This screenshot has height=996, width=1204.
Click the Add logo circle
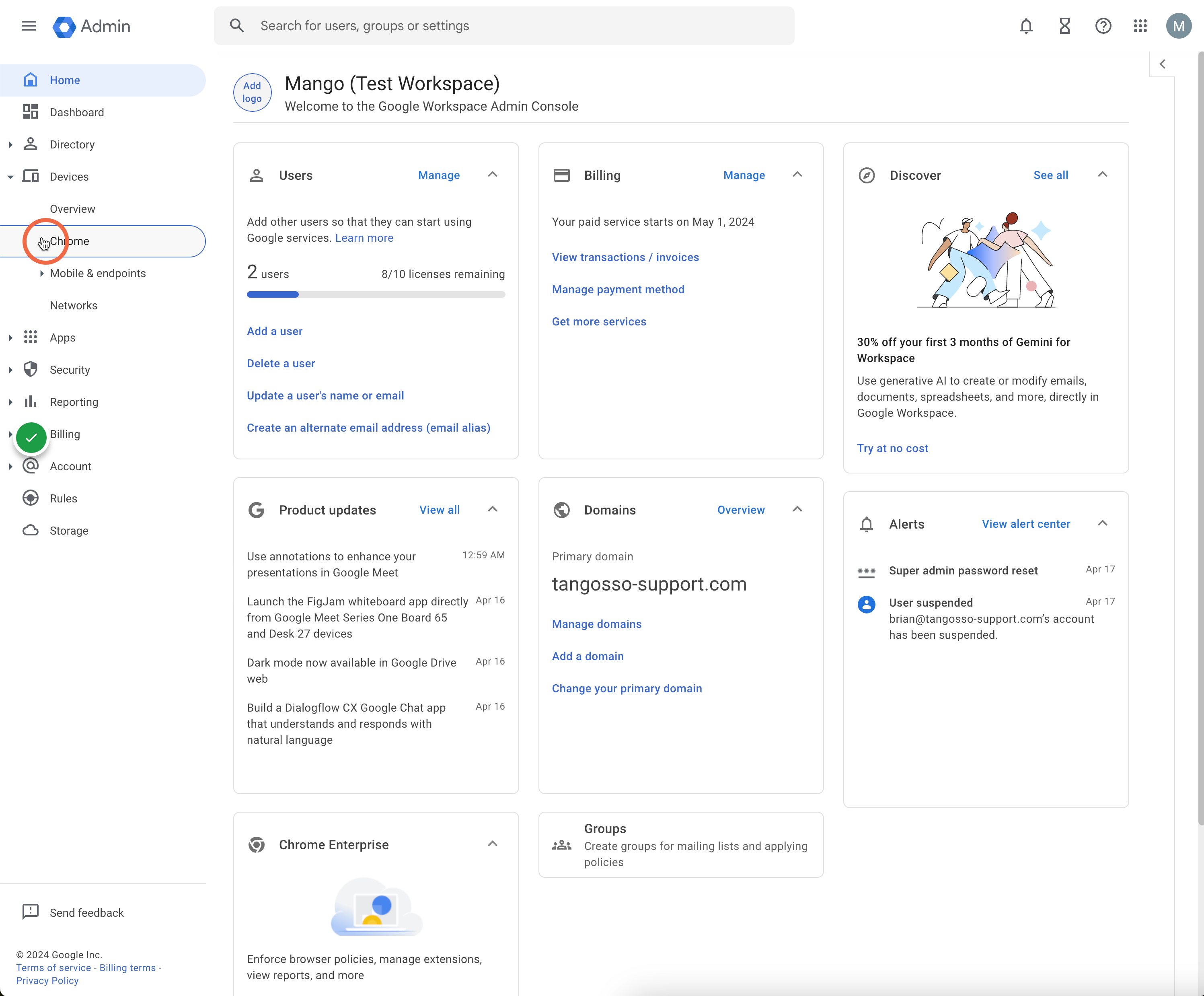(x=252, y=92)
